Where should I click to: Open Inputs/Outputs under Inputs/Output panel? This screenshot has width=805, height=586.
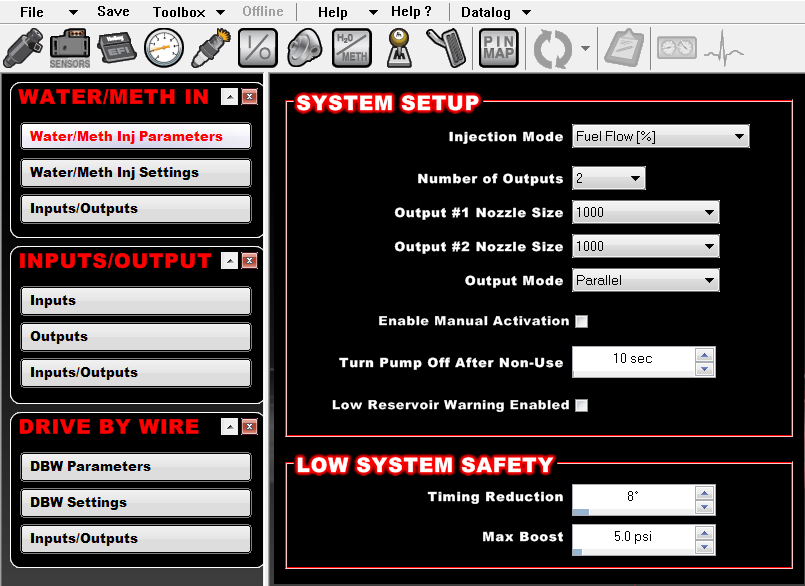(136, 372)
